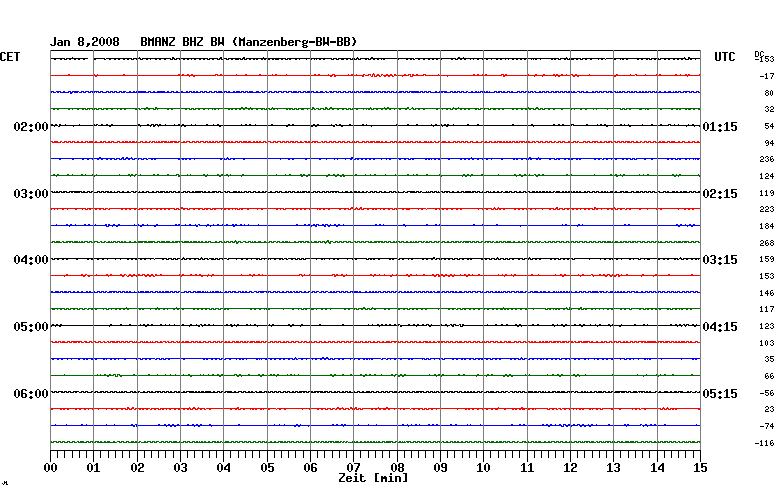Select the DC offset value "103"
Image resolution: width=780 pixels, height=494 pixels.
pos(767,343)
